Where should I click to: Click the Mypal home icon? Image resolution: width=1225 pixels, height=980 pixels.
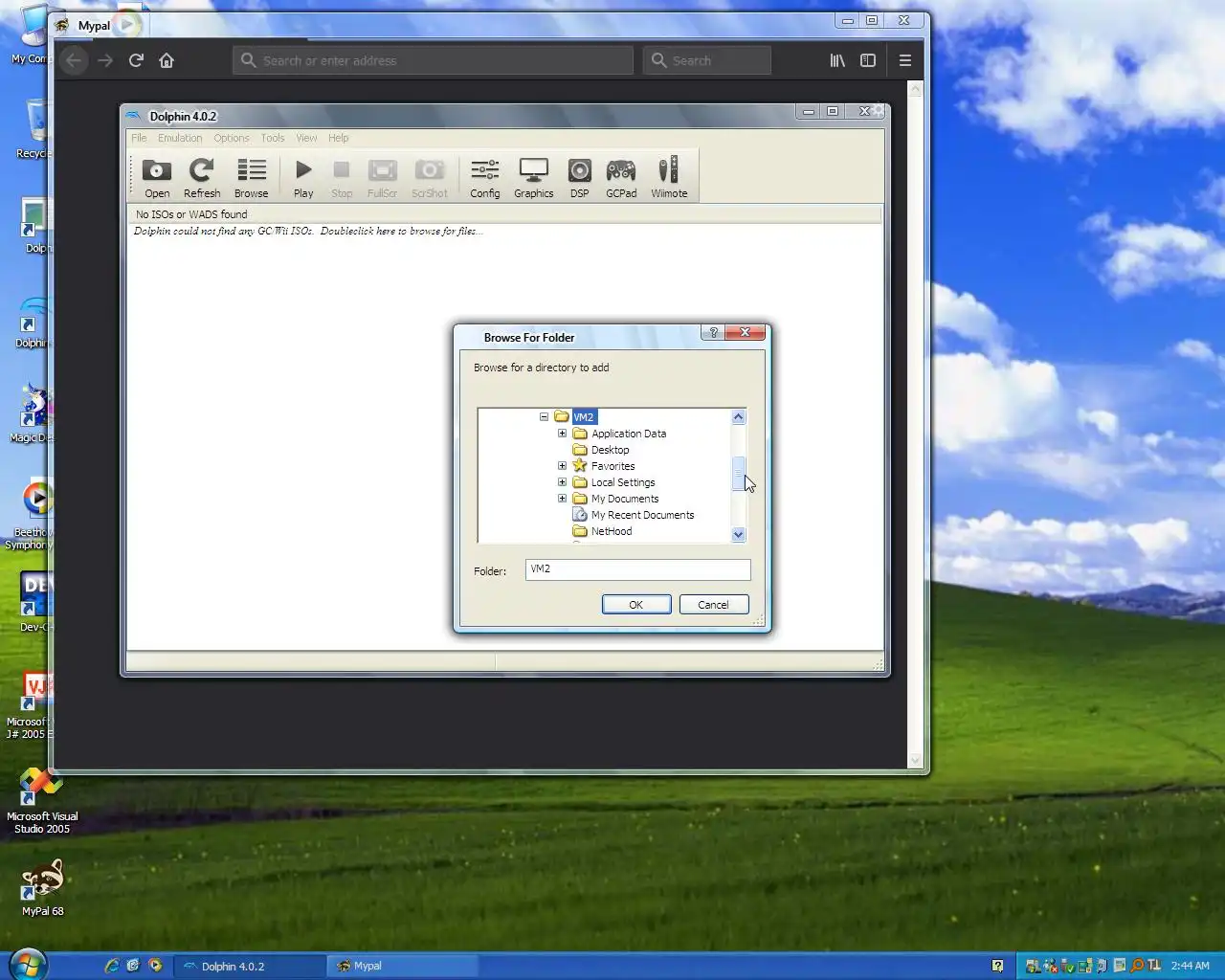coord(167,60)
